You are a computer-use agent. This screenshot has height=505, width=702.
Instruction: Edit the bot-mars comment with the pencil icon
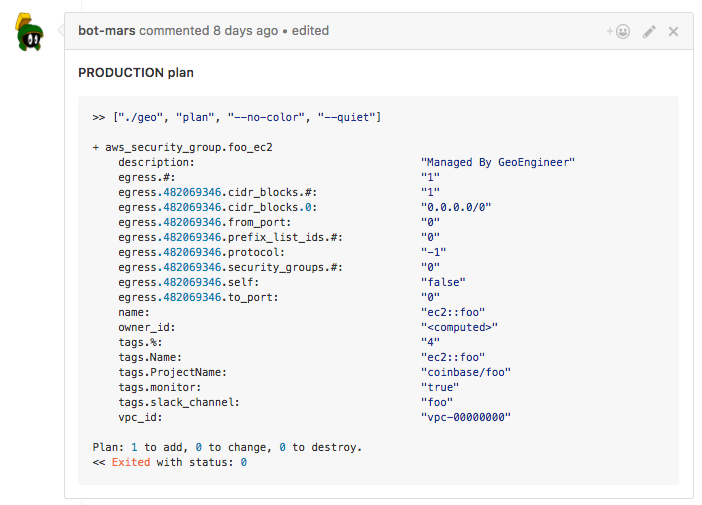pos(649,31)
